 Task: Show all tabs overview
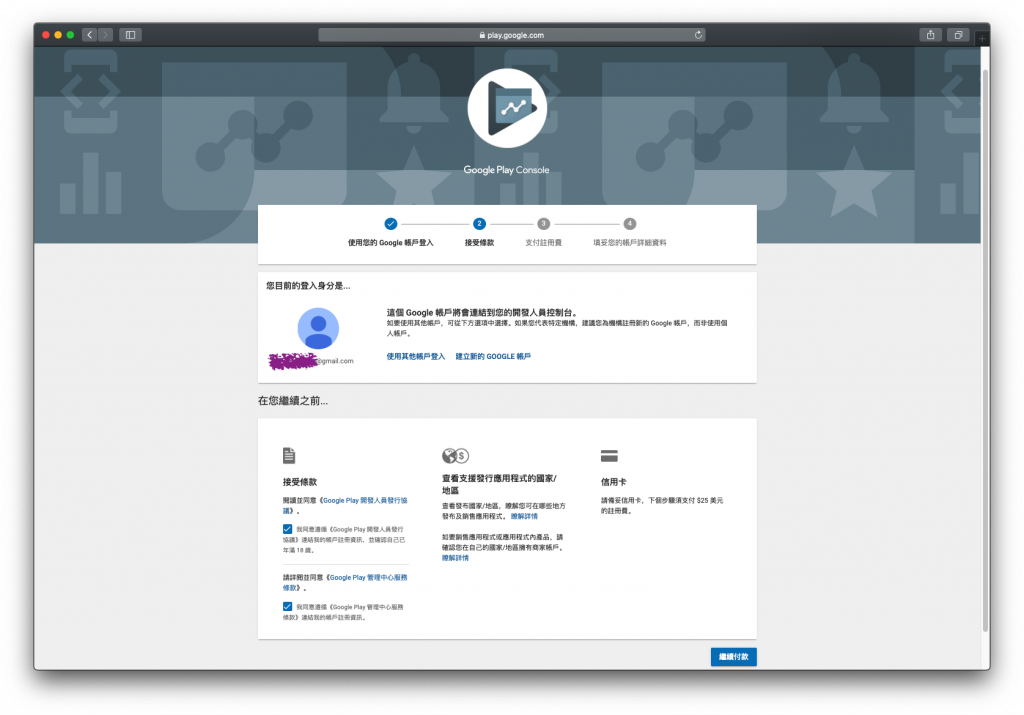pos(958,35)
